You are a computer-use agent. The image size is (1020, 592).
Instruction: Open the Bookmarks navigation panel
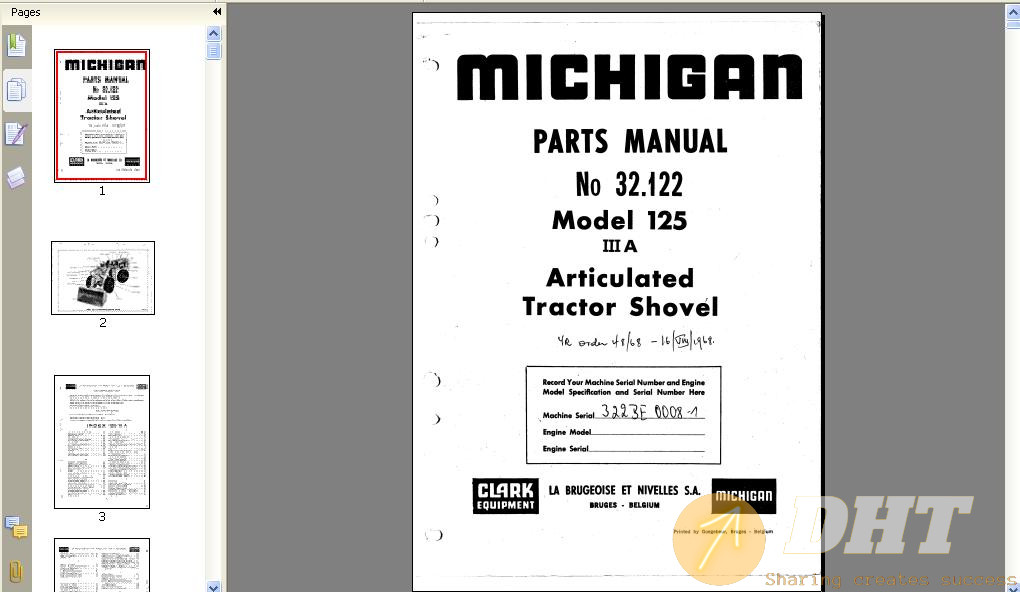16,46
